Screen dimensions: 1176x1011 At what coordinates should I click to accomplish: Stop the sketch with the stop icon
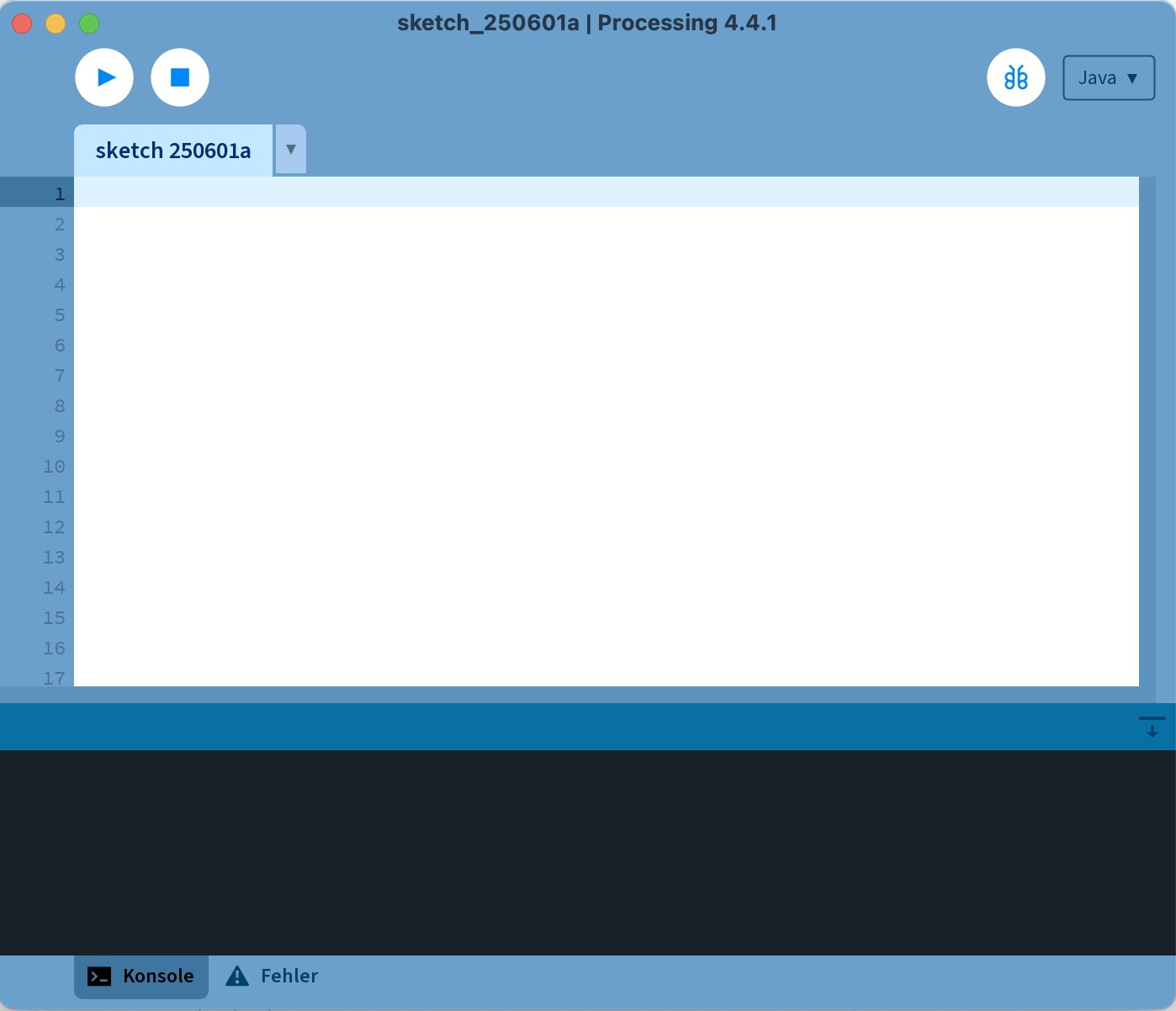[179, 77]
